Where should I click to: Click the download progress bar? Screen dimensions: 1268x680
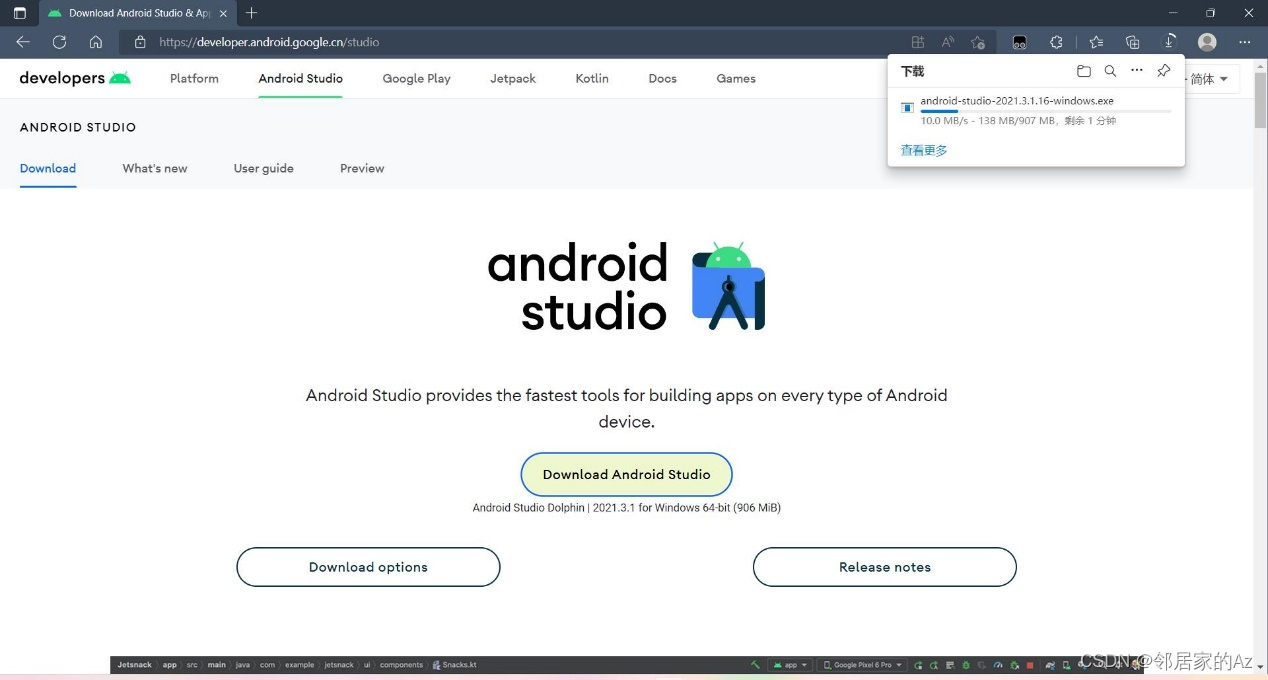click(x=1046, y=111)
